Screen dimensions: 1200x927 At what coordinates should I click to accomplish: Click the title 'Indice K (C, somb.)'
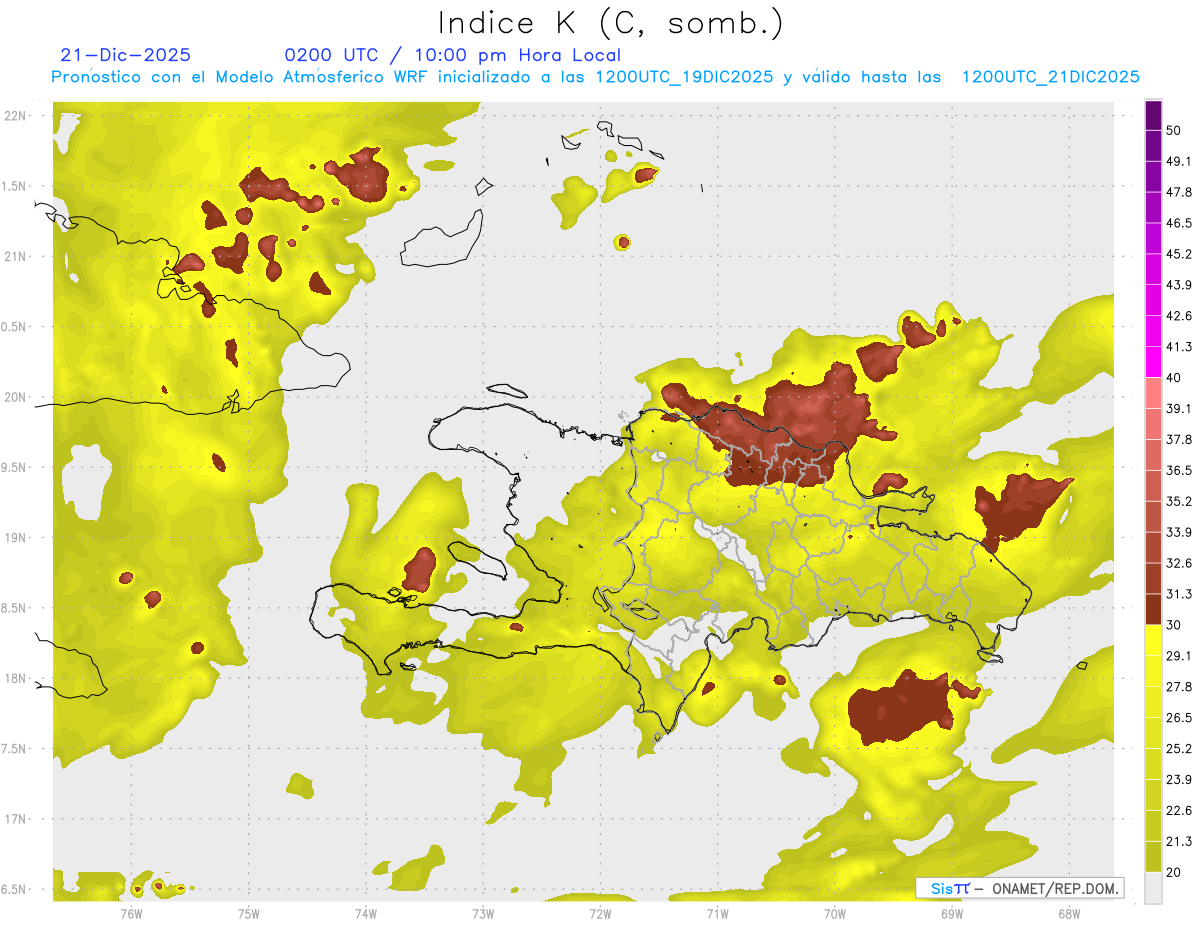[611, 24]
